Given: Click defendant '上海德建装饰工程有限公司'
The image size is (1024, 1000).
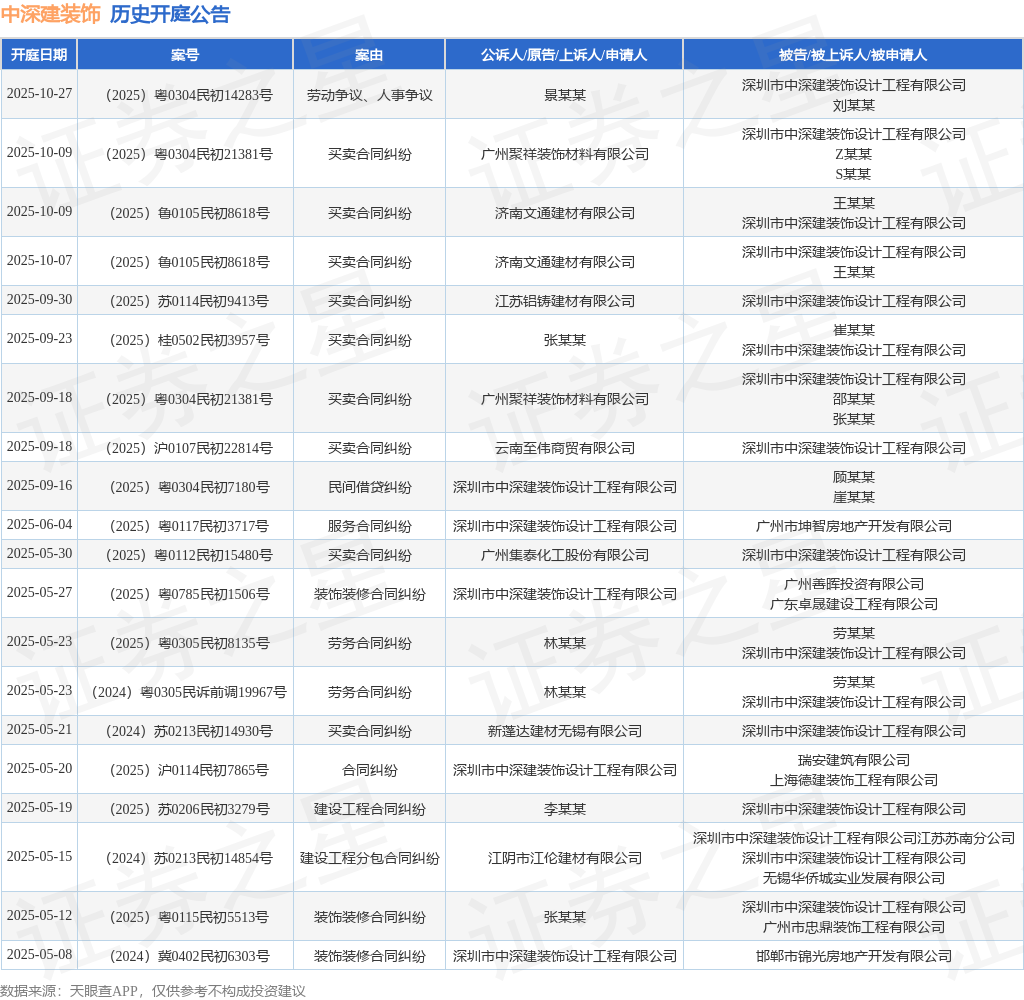Looking at the screenshot, I should [854, 781].
